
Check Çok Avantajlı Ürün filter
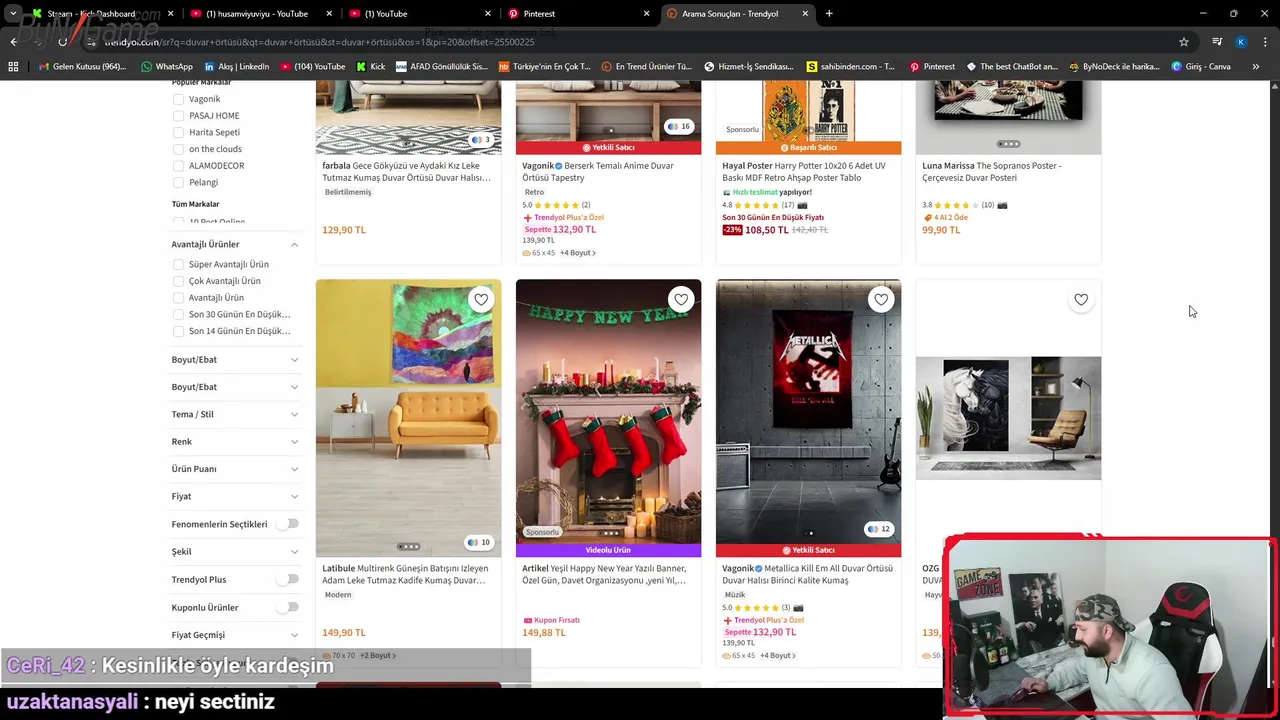coord(178,281)
